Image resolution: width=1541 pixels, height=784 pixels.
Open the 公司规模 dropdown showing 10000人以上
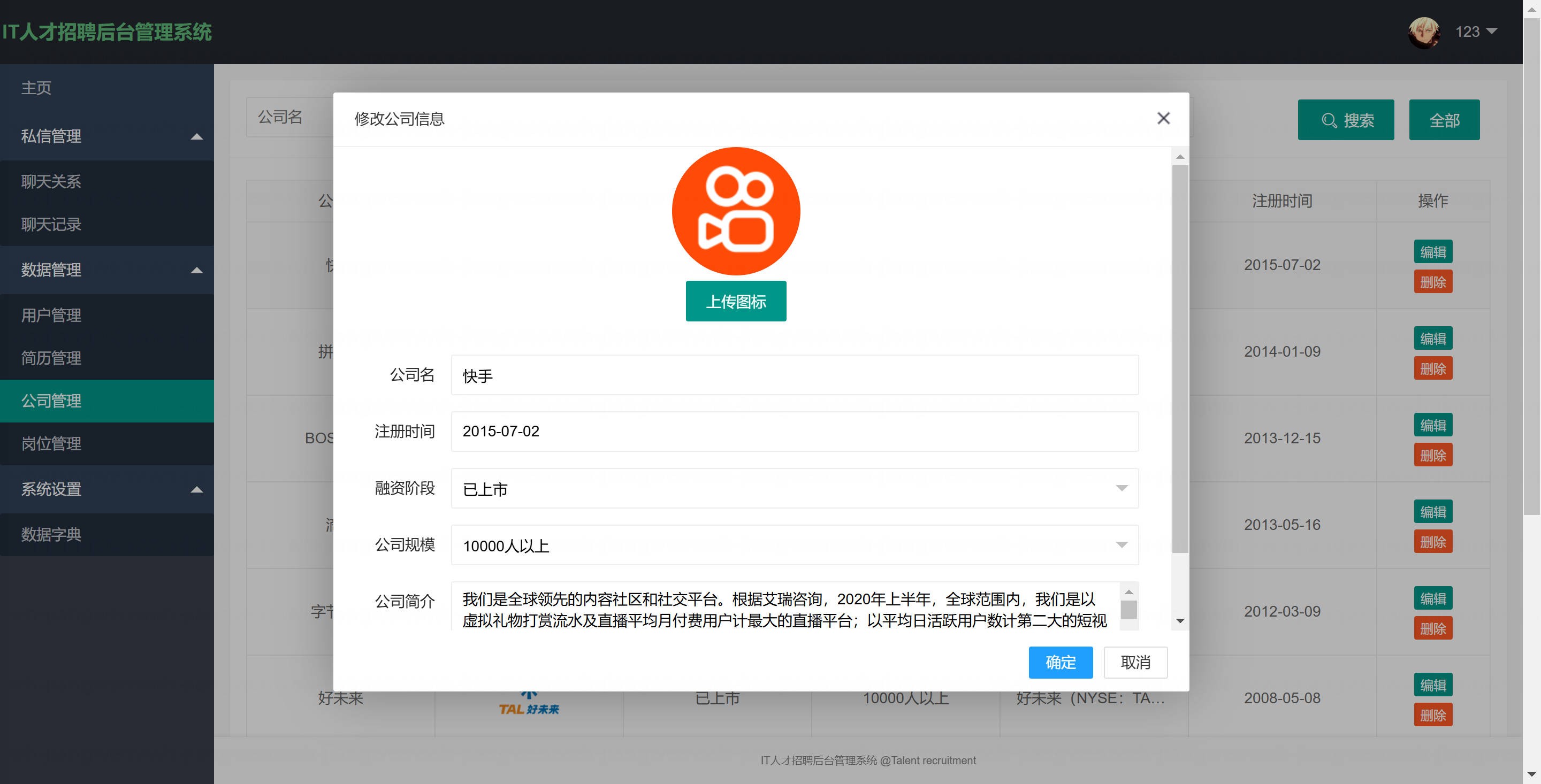click(795, 545)
